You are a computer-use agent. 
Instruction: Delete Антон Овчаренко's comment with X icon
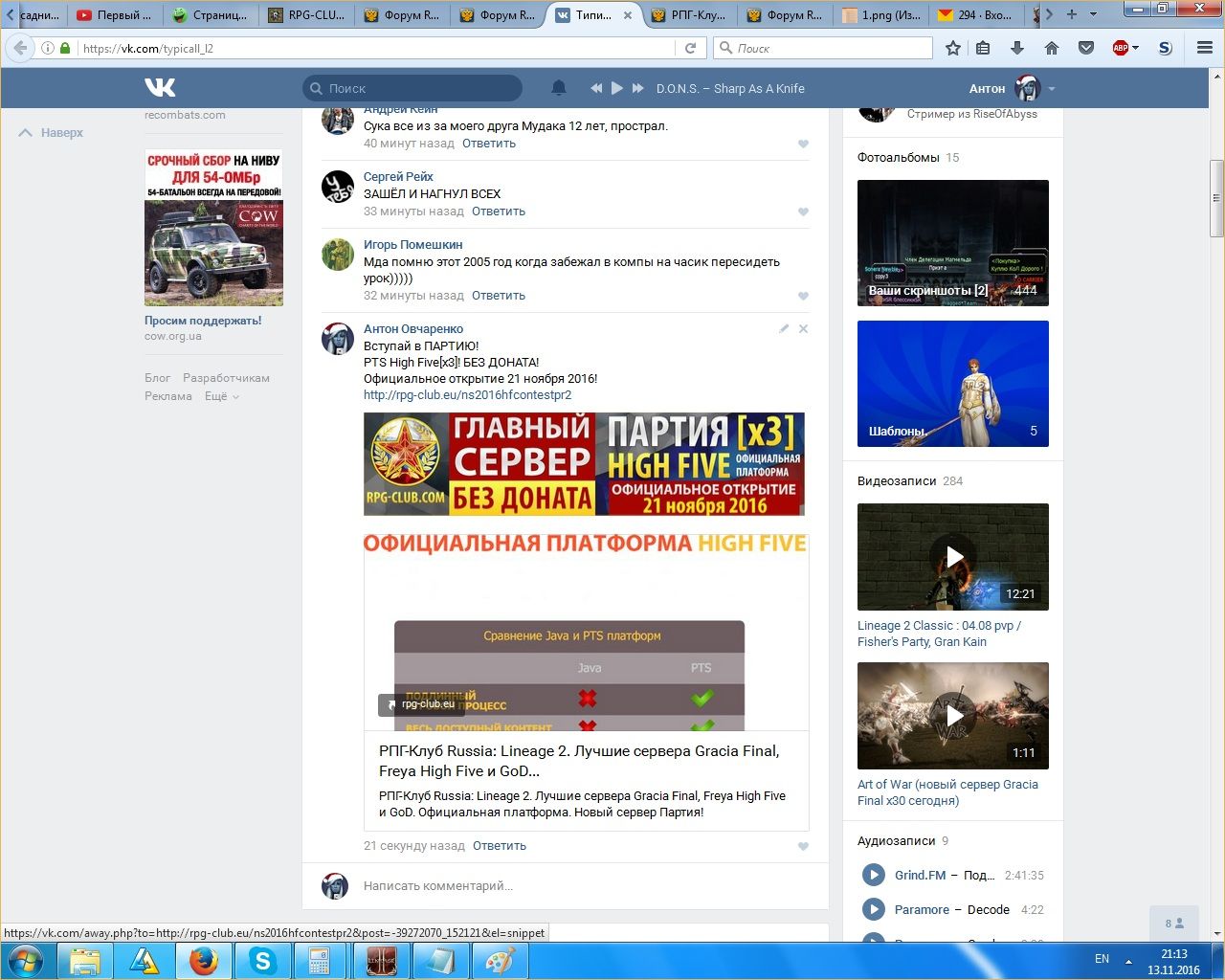click(x=804, y=328)
